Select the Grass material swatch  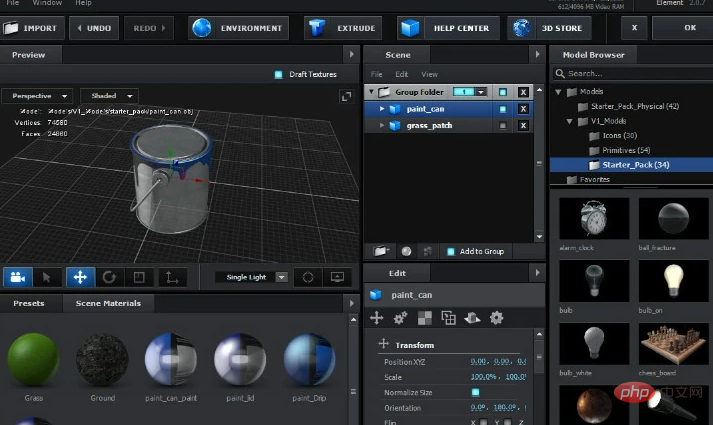(33, 359)
